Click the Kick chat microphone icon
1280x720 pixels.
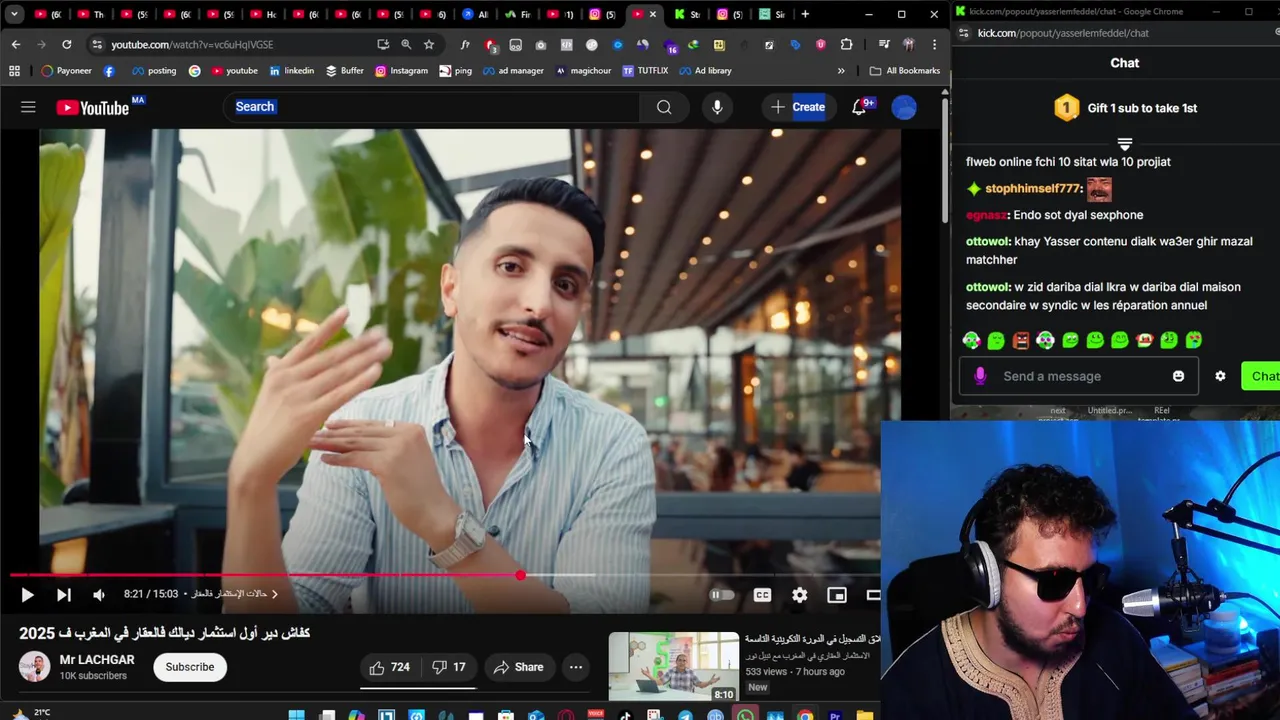click(x=980, y=376)
